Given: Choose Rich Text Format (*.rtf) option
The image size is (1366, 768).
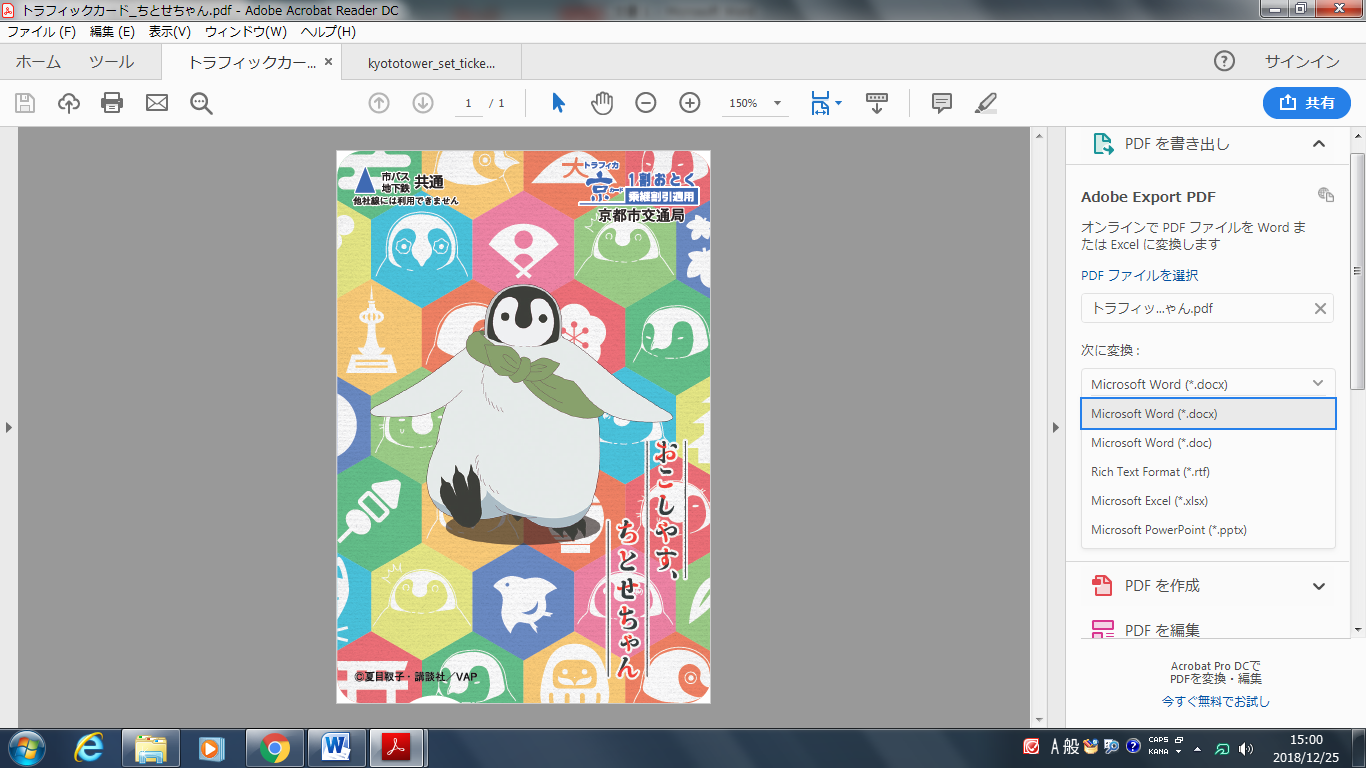Looking at the screenshot, I should 1208,472.
